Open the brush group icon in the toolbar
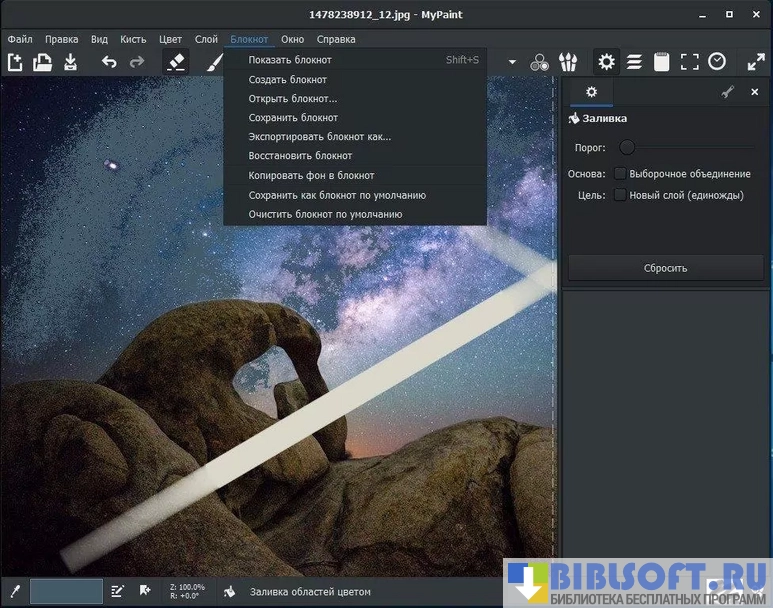Image resolution: width=773 pixels, height=608 pixels. coord(568,62)
